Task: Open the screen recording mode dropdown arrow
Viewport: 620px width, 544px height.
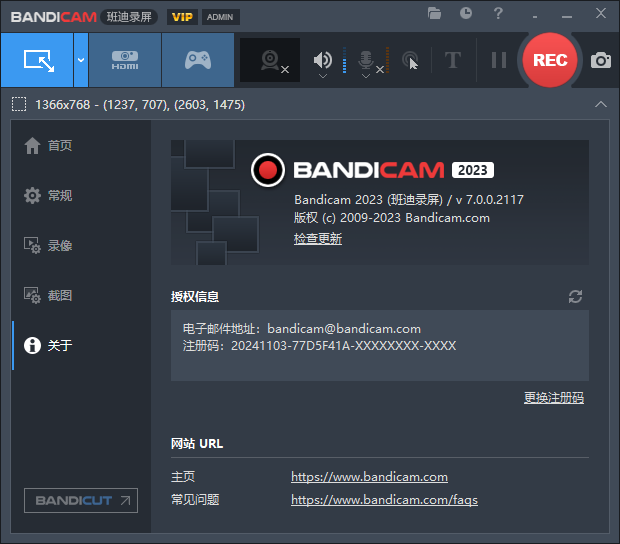Action: (x=81, y=60)
